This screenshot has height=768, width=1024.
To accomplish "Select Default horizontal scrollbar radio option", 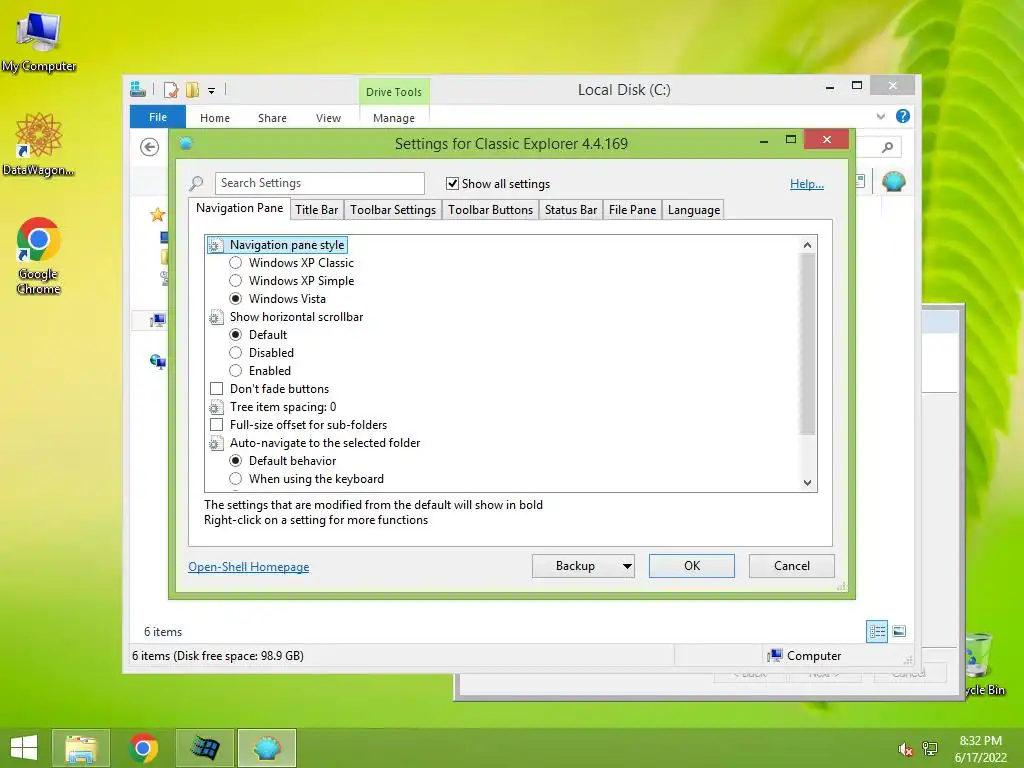I will (x=236, y=334).
